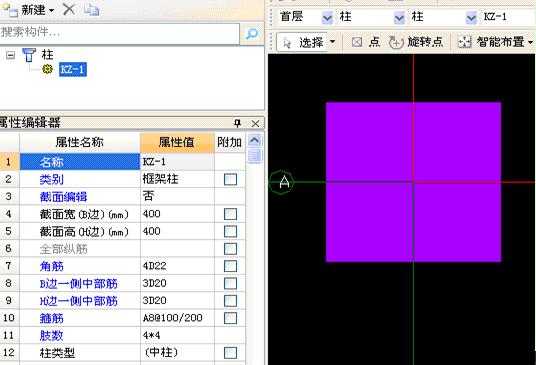The width and height of the screenshot is (536, 365).
Task: Tick the 附加 checkbox for 柱类型
Action: tap(230, 353)
